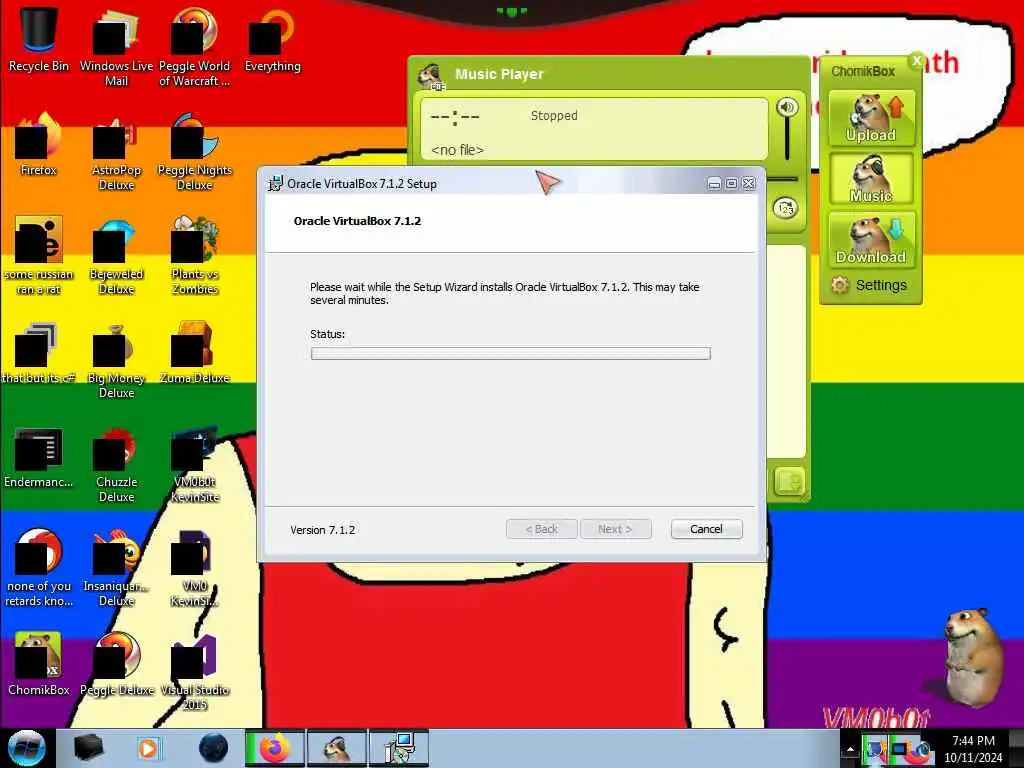Image resolution: width=1024 pixels, height=768 pixels.
Task: Show hidden system tray icons
Action: (850, 750)
